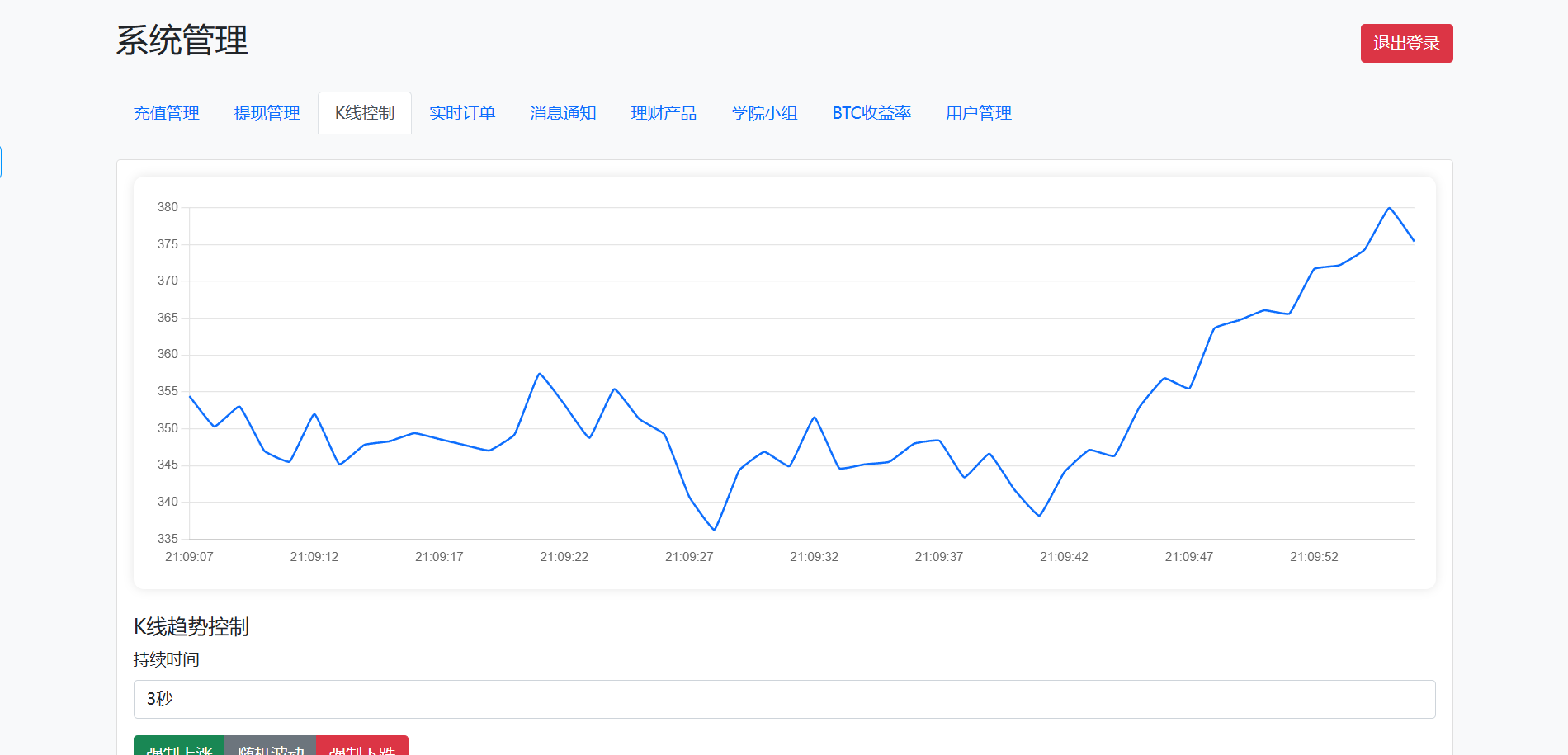Viewport: 1568px width, 755px height.
Task: View the 学院小组 tab
Action: click(764, 113)
